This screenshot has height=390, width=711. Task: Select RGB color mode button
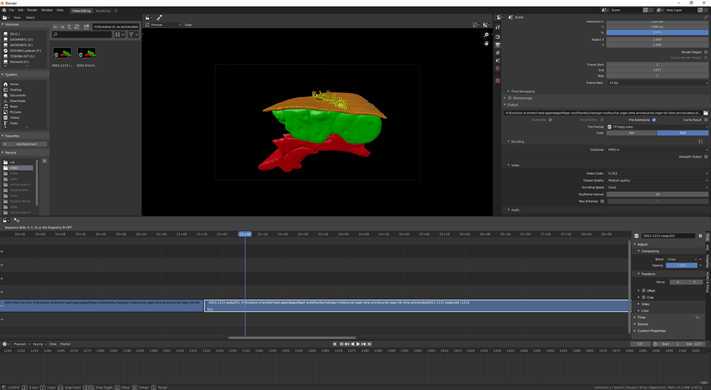pos(683,133)
